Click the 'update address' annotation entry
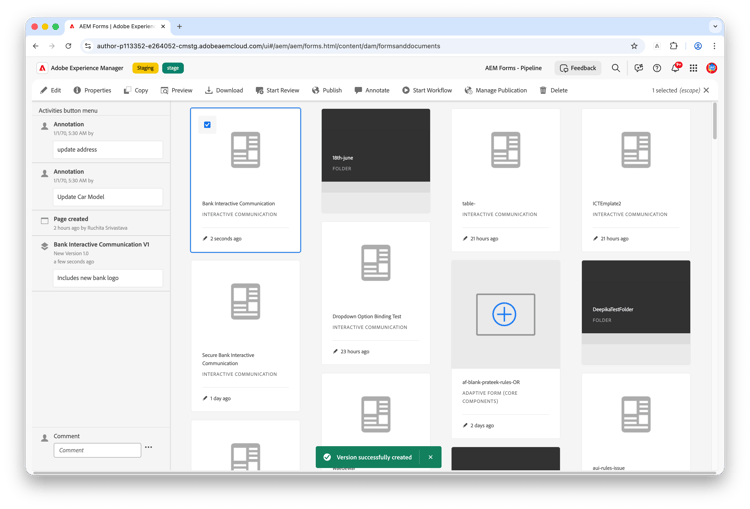 [x=108, y=150]
